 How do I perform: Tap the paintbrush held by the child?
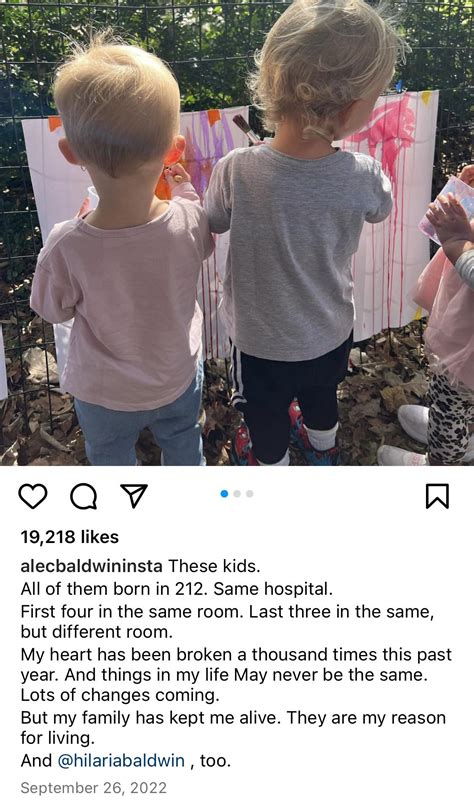247,129
